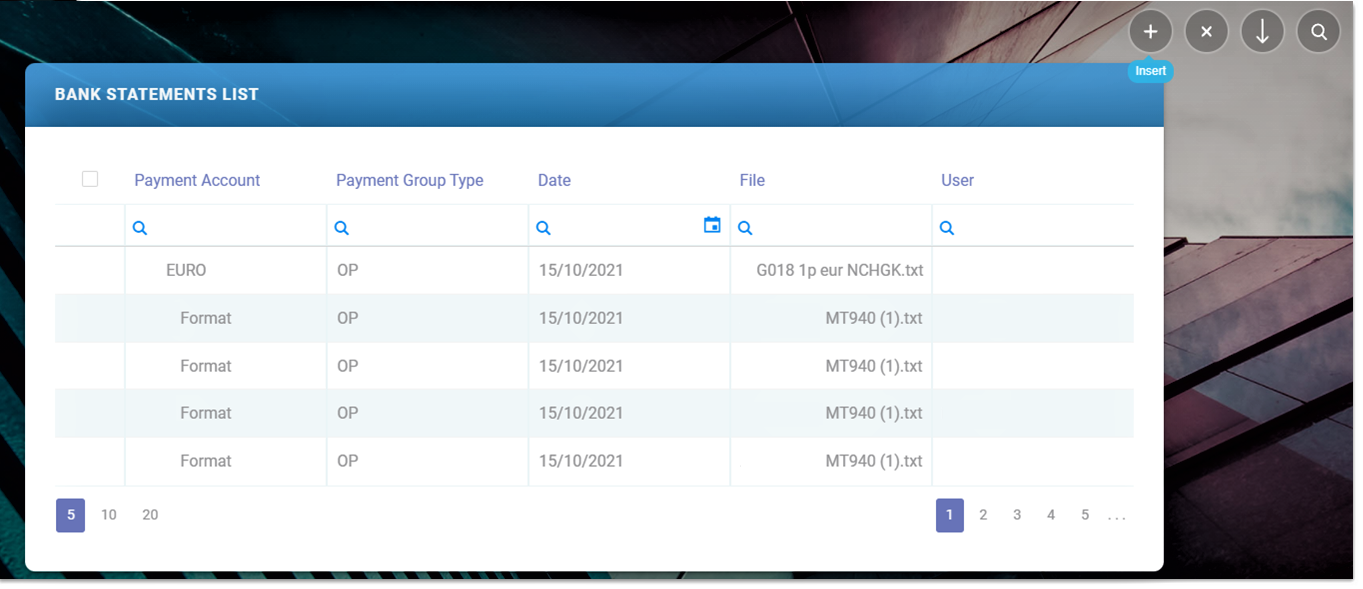Click the Insert plus icon button
Screen dimensions: 1363x589
coord(1150,32)
